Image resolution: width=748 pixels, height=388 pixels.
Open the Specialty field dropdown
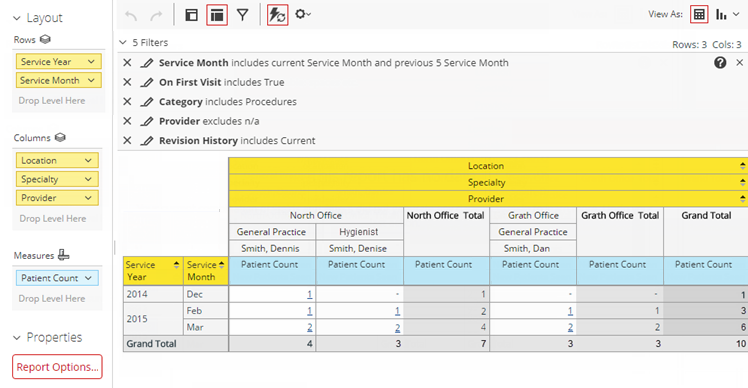click(88, 179)
